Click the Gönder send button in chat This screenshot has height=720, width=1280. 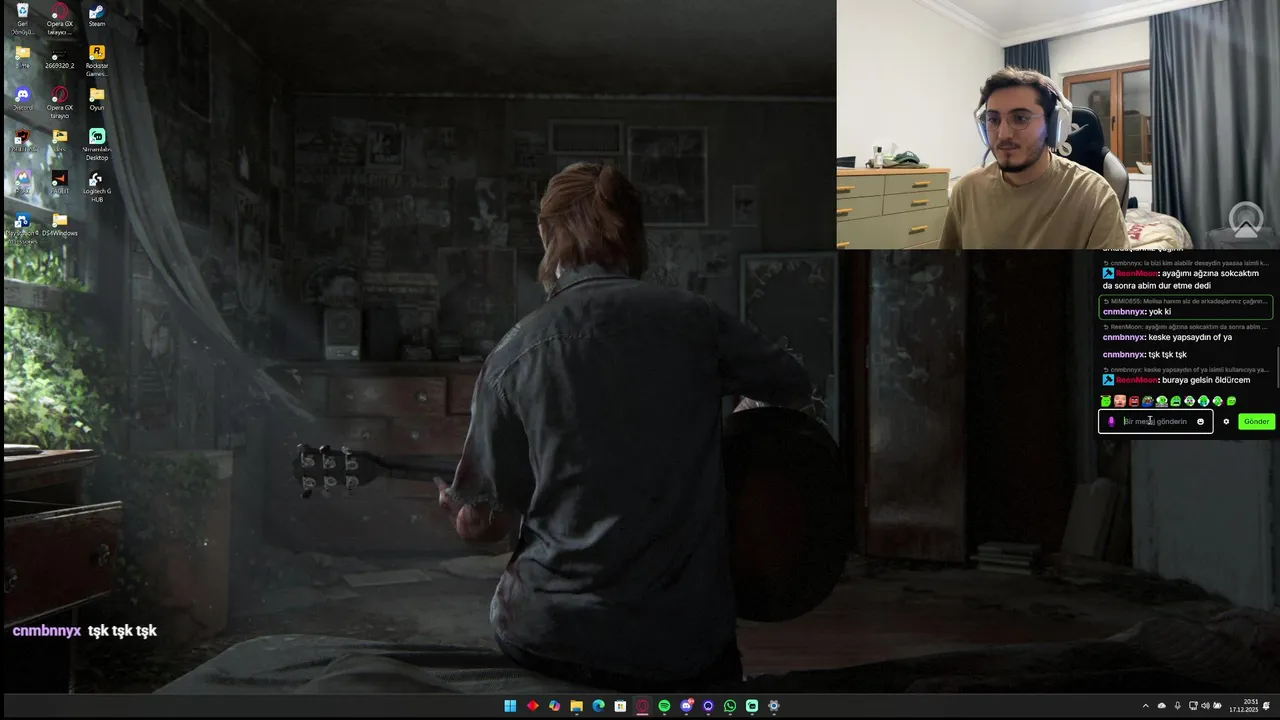[1256, 421]
